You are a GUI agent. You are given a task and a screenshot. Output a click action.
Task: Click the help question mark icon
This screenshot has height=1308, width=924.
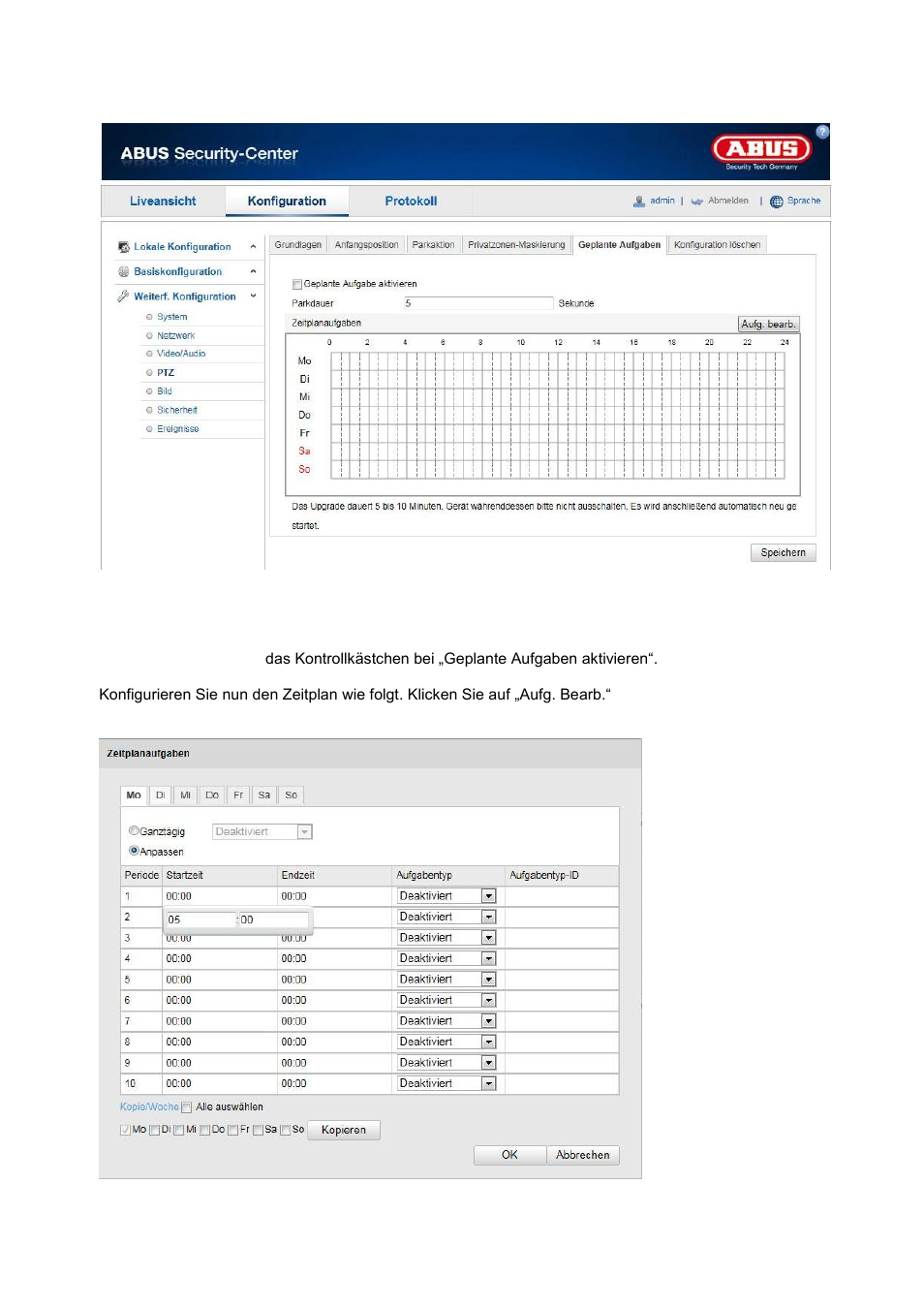pos(822,132)
